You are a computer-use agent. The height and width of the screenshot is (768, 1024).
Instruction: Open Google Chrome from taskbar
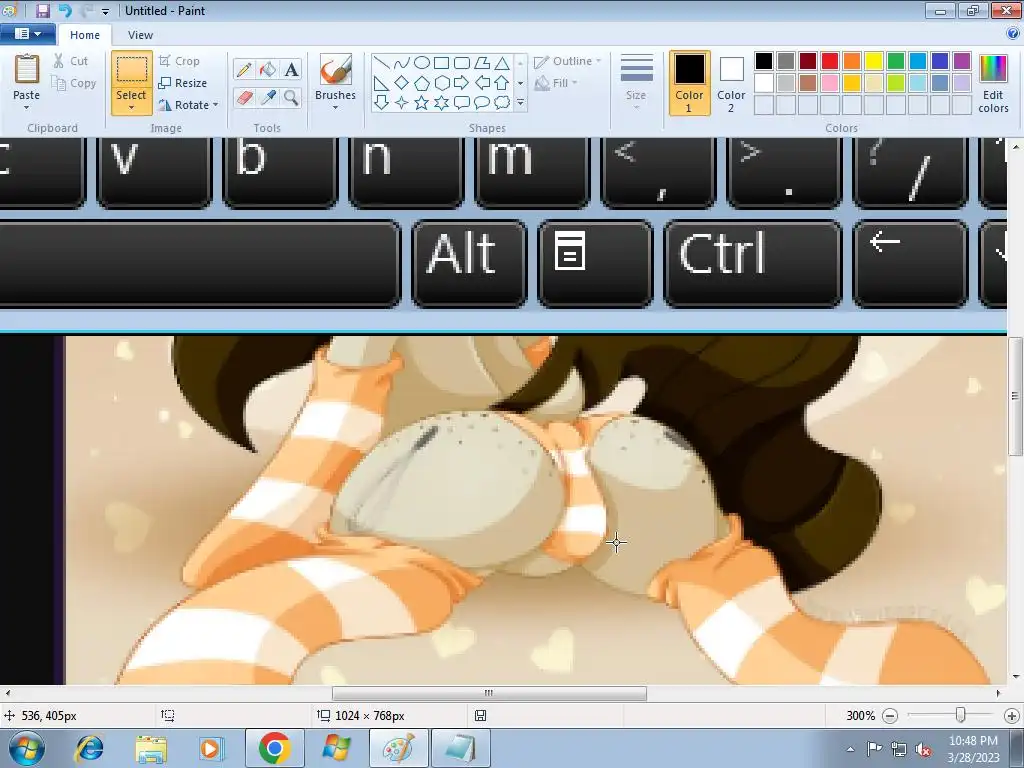274,748
